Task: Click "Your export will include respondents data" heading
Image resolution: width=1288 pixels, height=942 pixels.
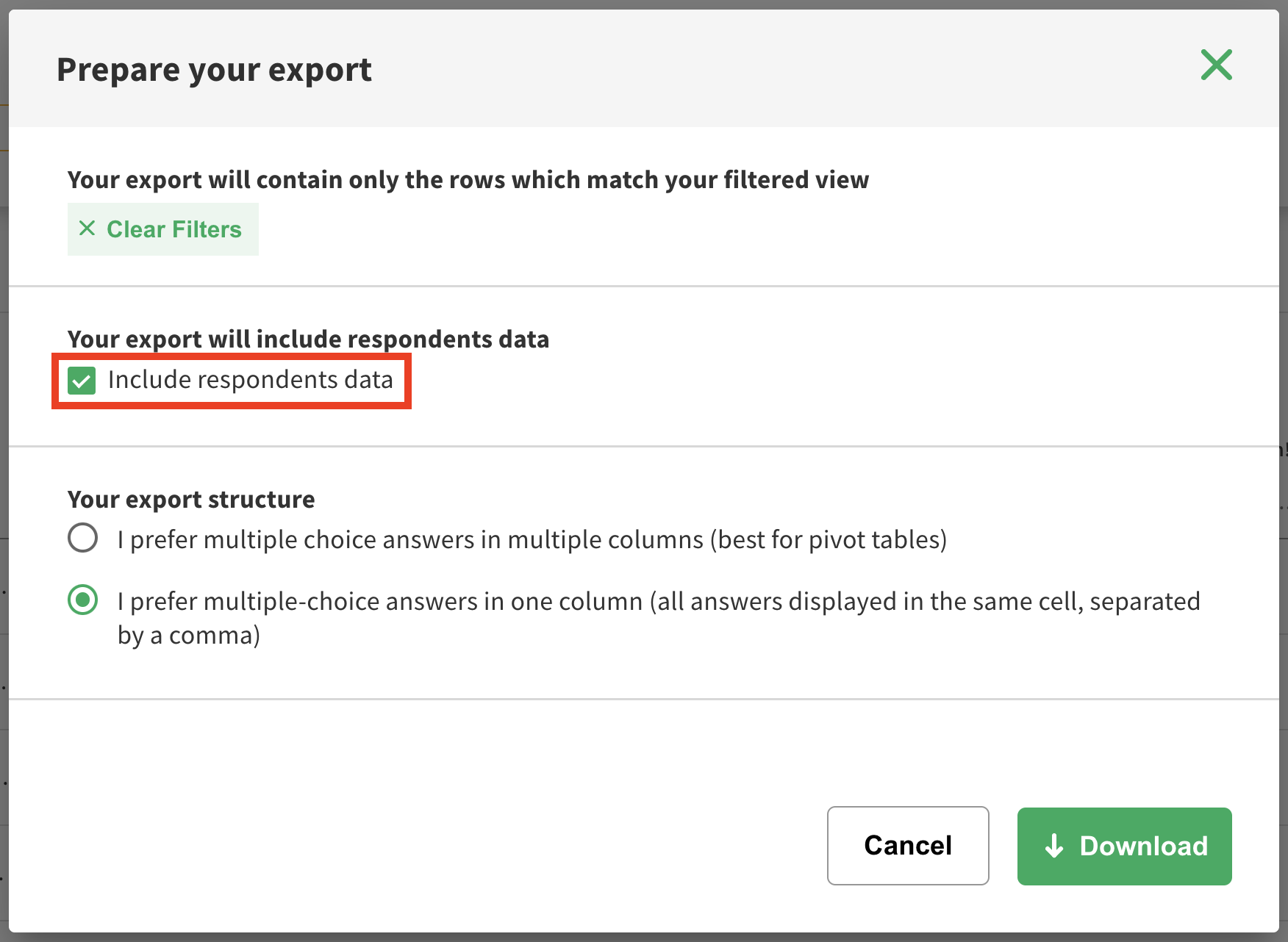Action: click(308, 339)
